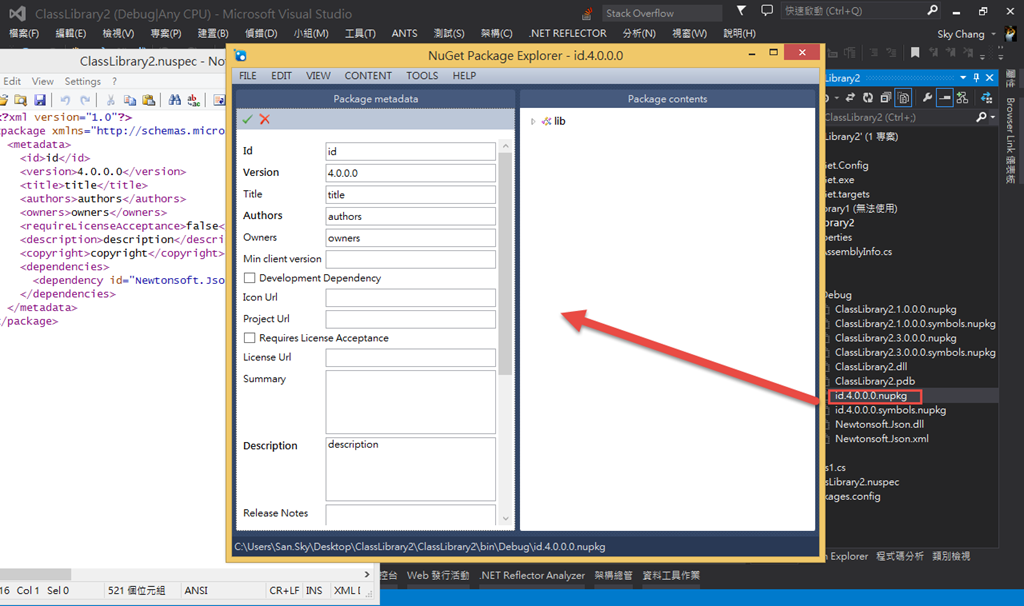The width and height of the screenshot is (1024, 606).
Task: Accept metadata edits with the green checkmark
Action: point(247,119)
